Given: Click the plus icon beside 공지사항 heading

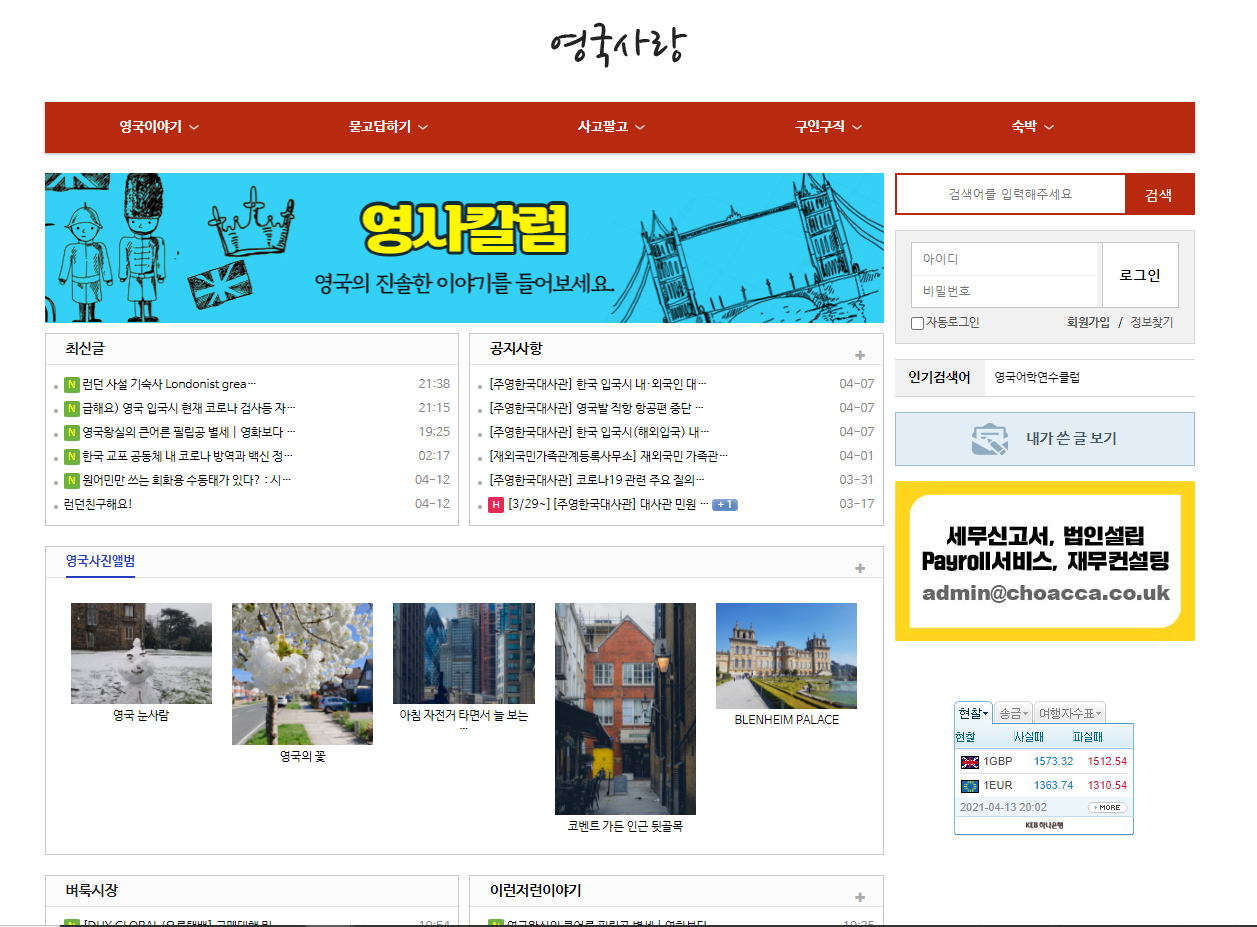Looking at the screenshot, I should [x=859, y=355].
